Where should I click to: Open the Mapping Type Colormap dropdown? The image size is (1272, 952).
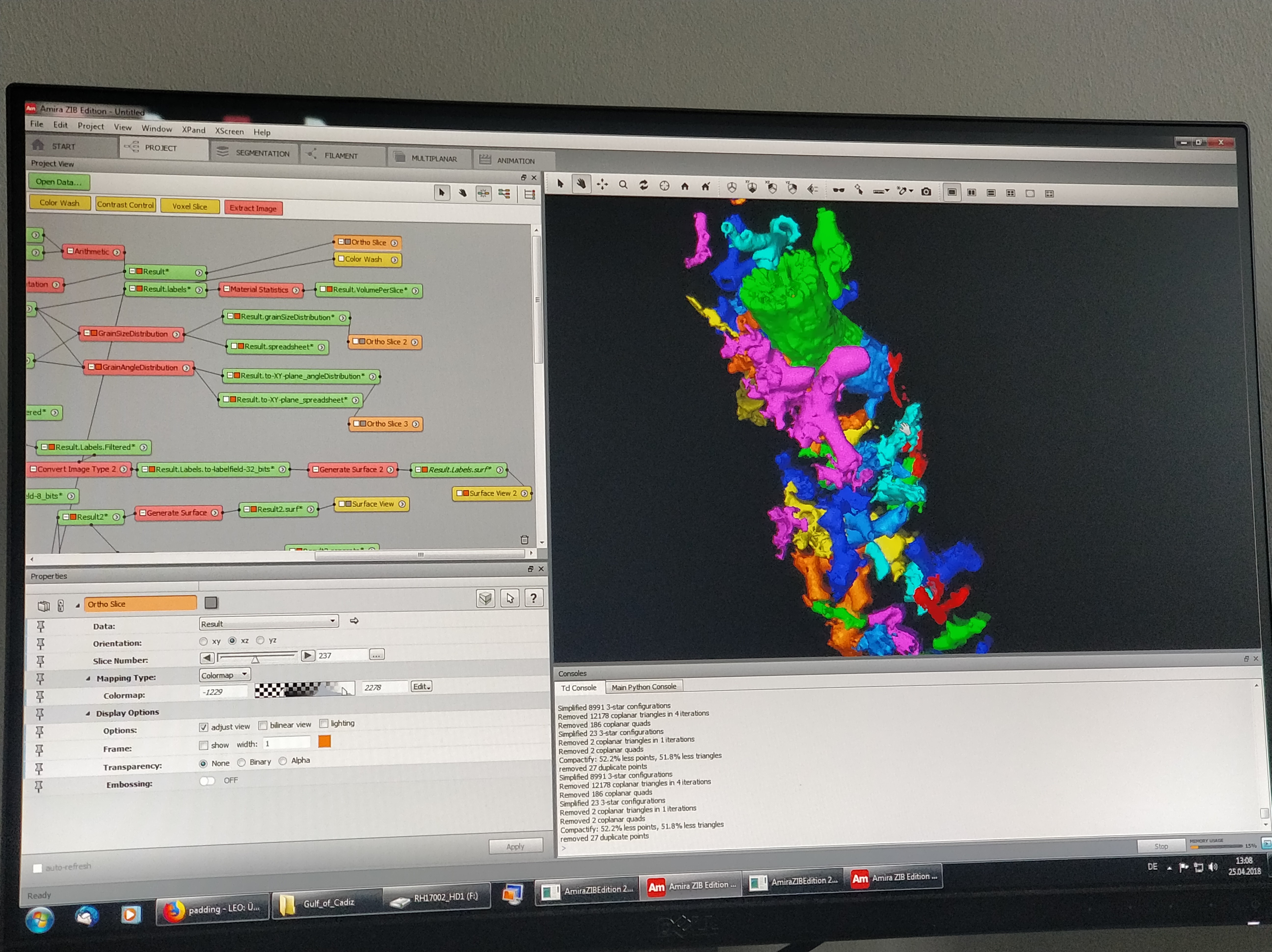click(x=224, y=675)
